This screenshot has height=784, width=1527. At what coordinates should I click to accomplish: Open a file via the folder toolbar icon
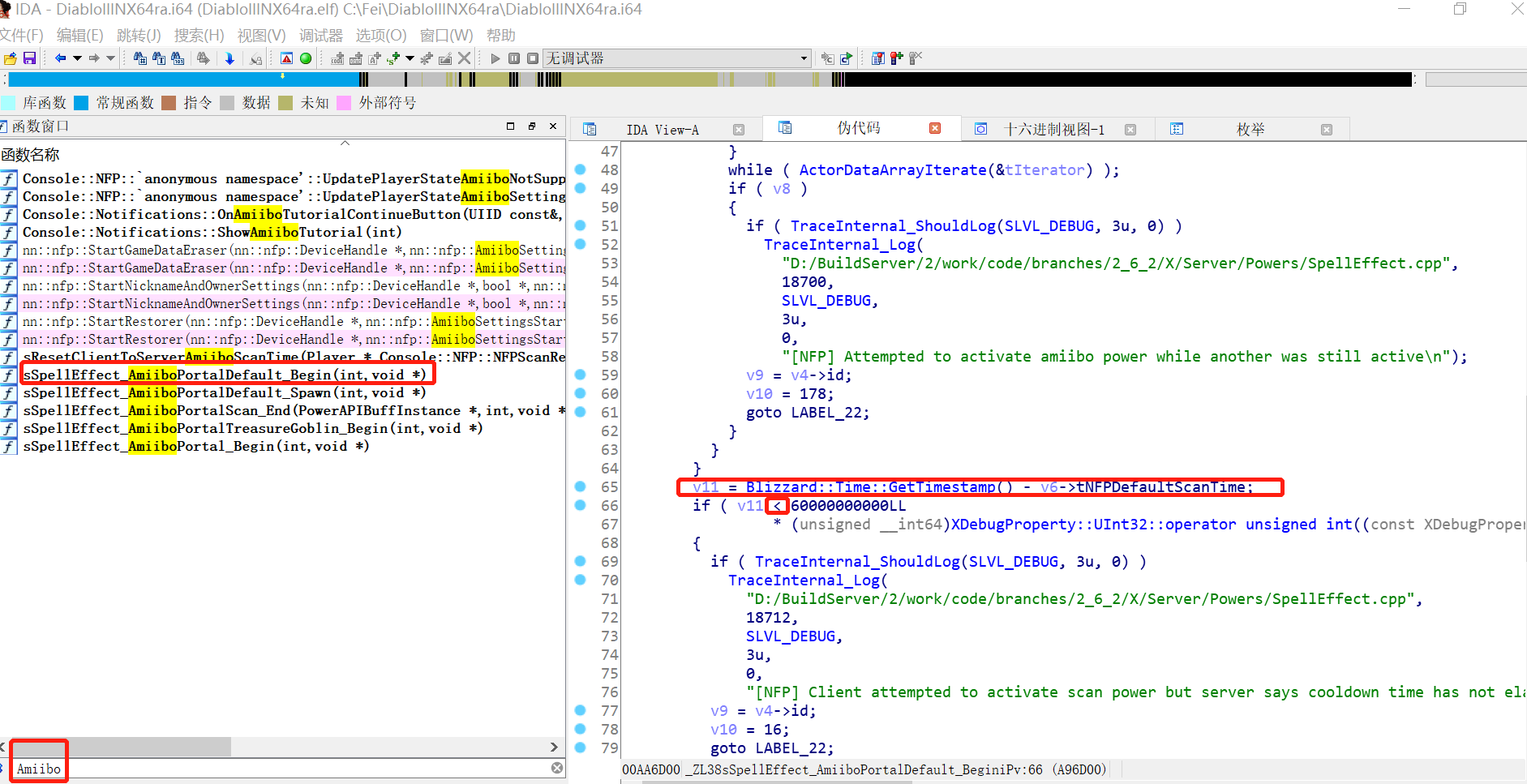(10, 58)
